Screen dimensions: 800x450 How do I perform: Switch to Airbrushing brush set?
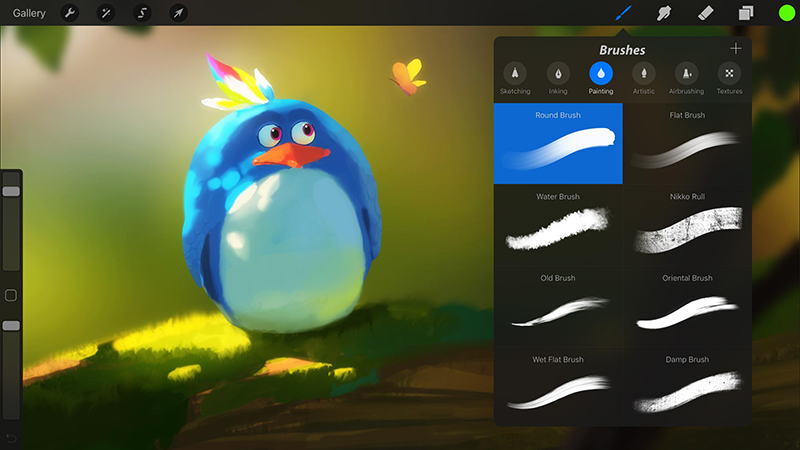[x=687, y=79]
